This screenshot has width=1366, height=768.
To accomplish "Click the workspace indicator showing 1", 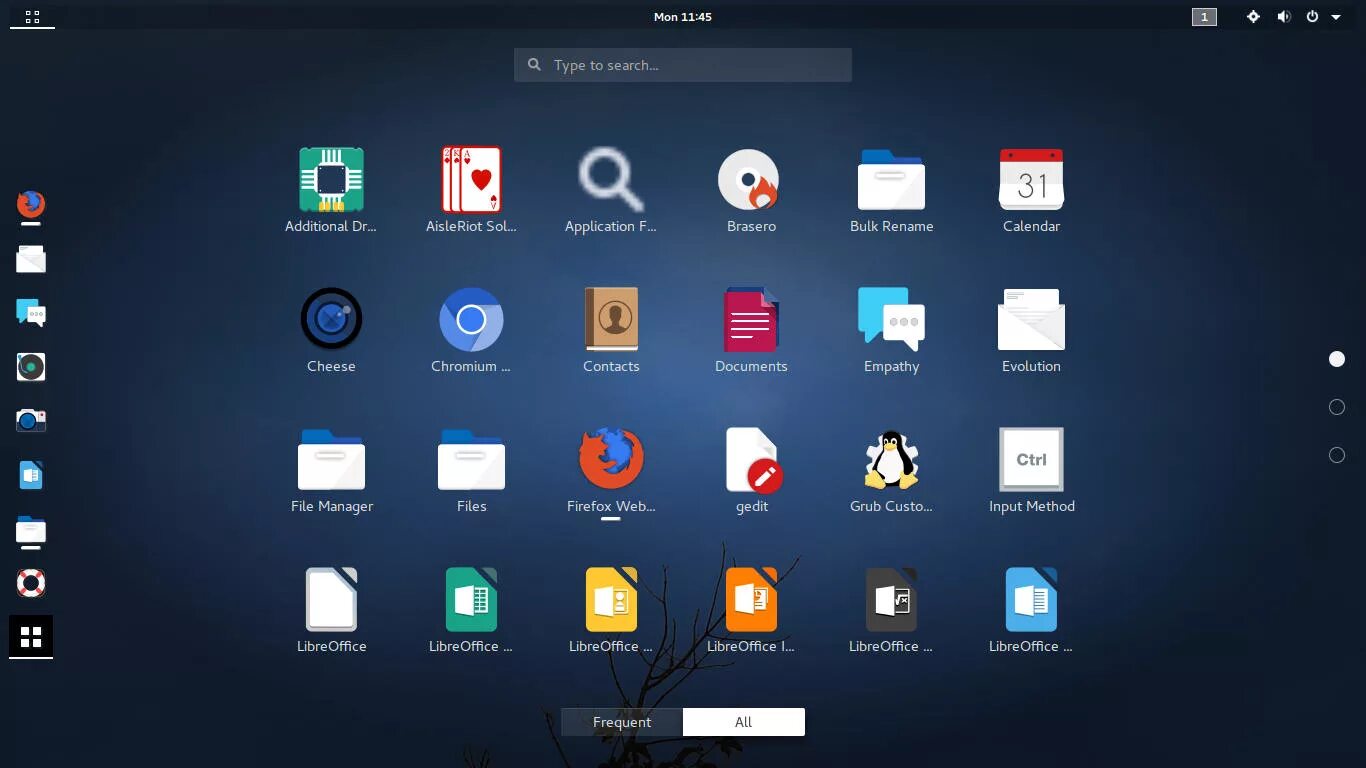I will click(1204, 17).
